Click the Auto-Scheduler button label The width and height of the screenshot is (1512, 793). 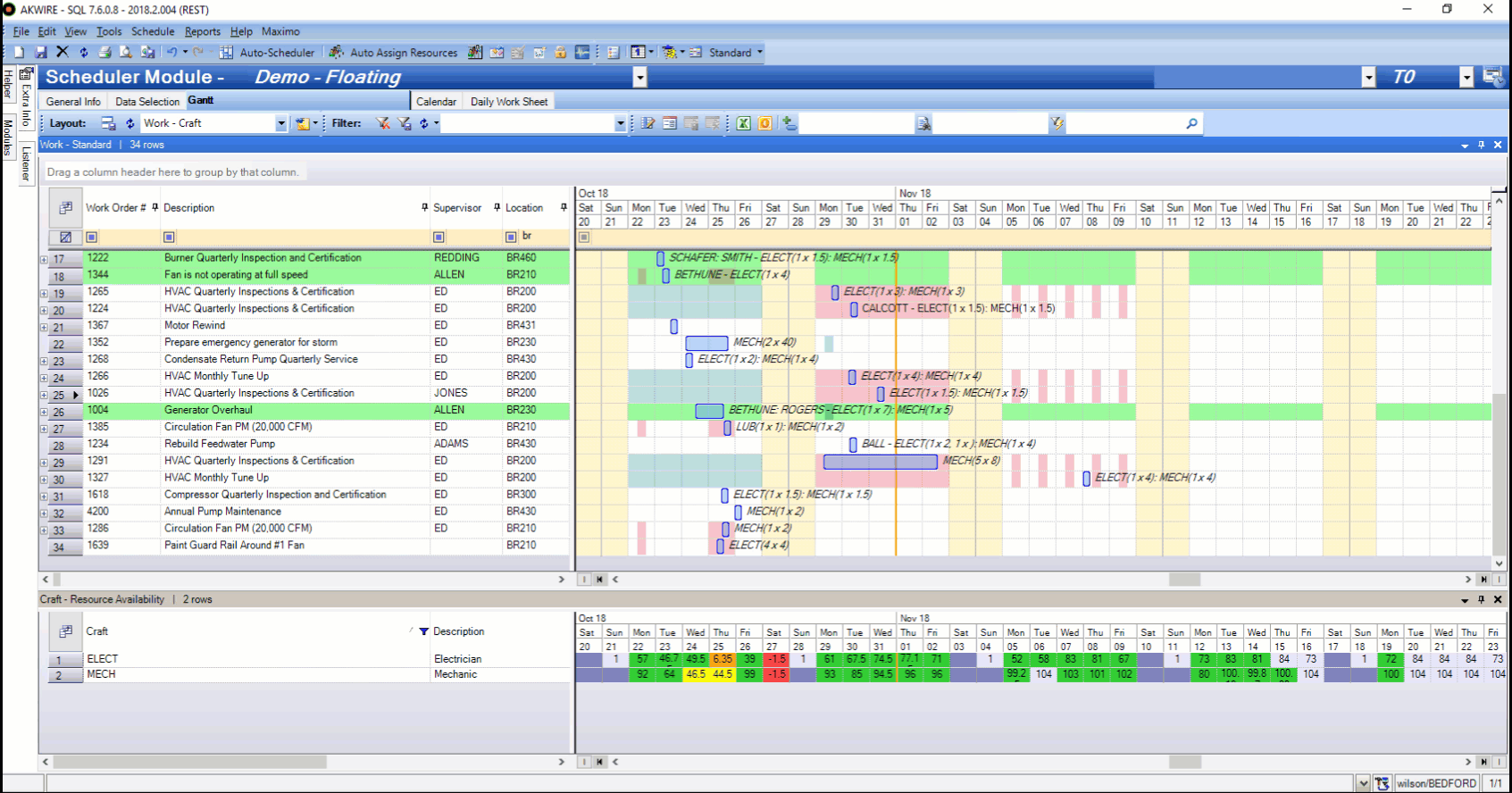[x=277, y=53]
